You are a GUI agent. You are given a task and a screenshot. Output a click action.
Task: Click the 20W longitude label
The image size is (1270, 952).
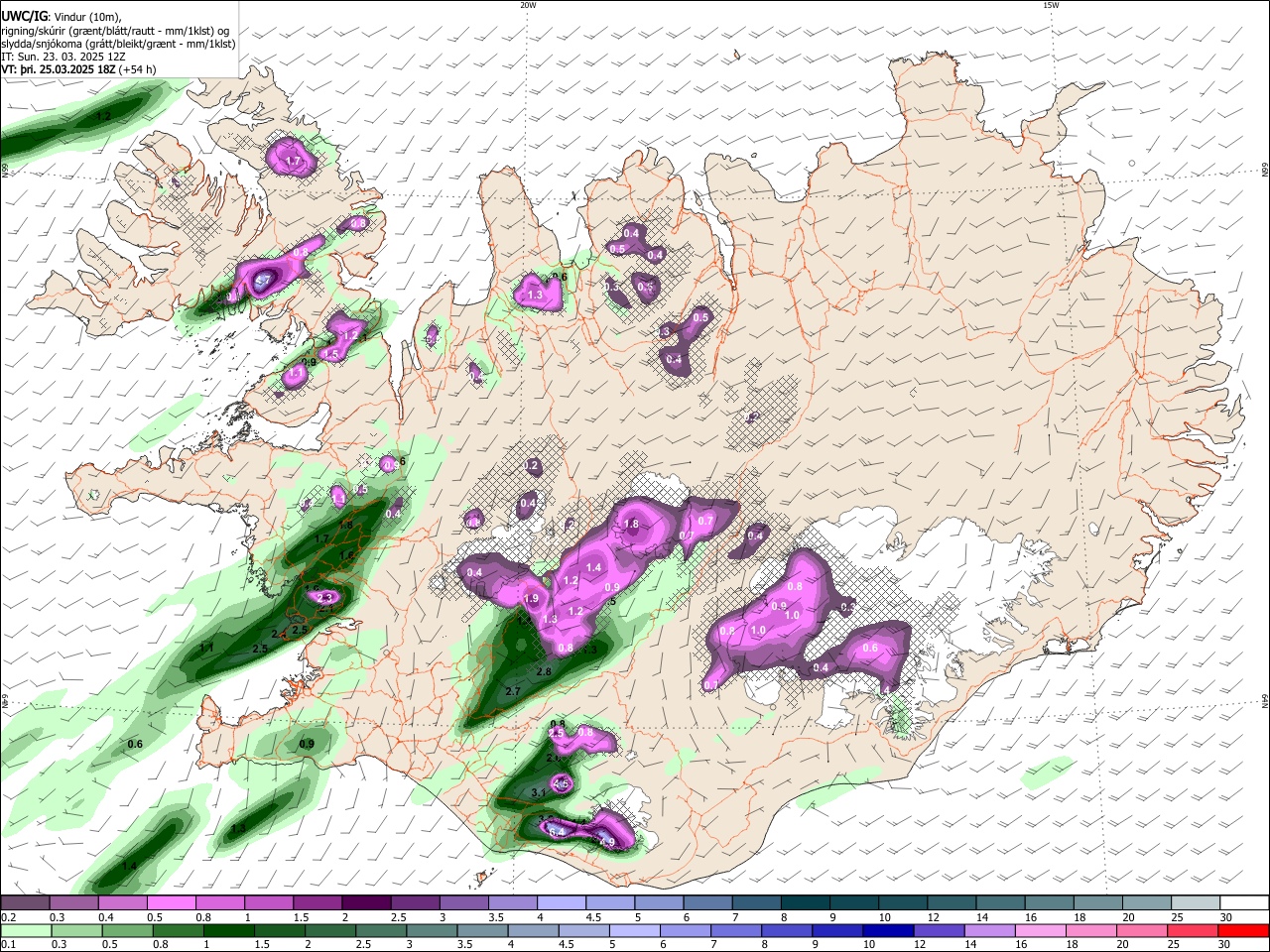click(529, 5)
